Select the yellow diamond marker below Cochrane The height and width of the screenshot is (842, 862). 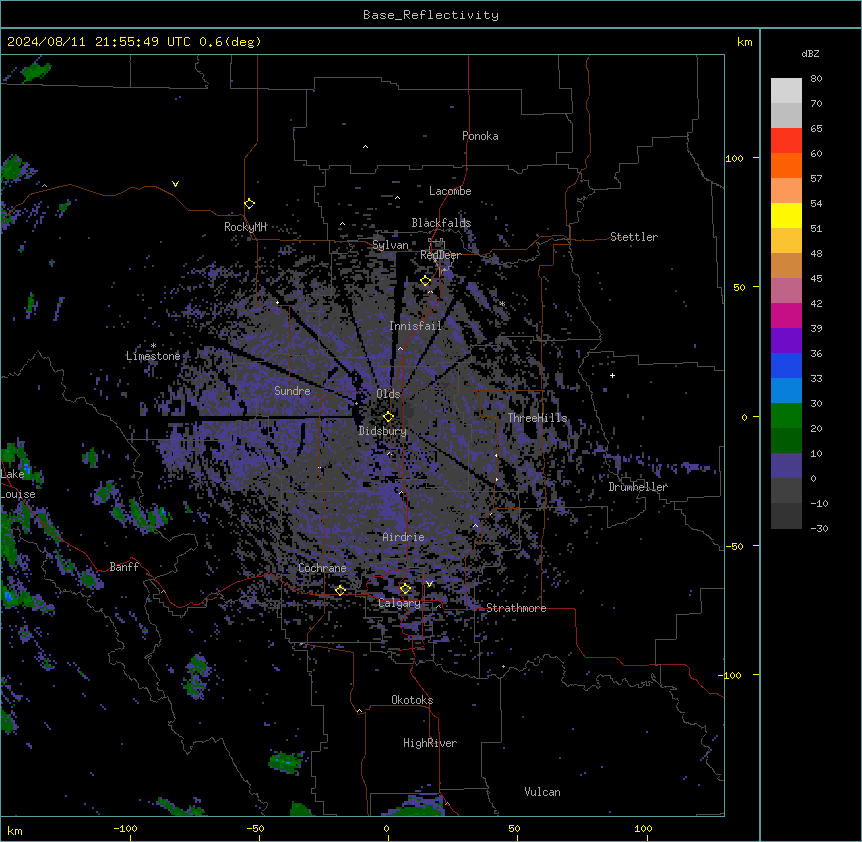pos(340,591)
